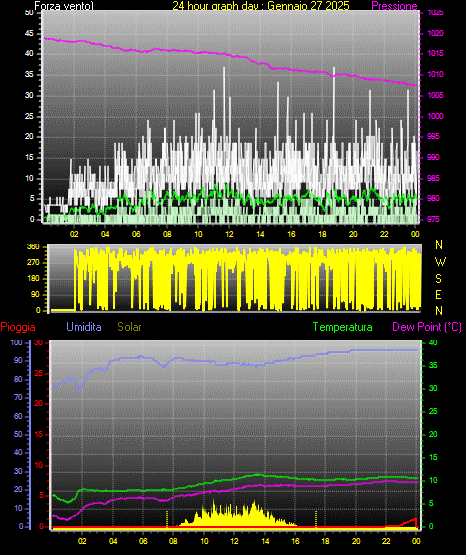Image resolution: width=466 pixels, height=555 pixels.
Task: Click the Solar legend label
Action: point(129,327)
